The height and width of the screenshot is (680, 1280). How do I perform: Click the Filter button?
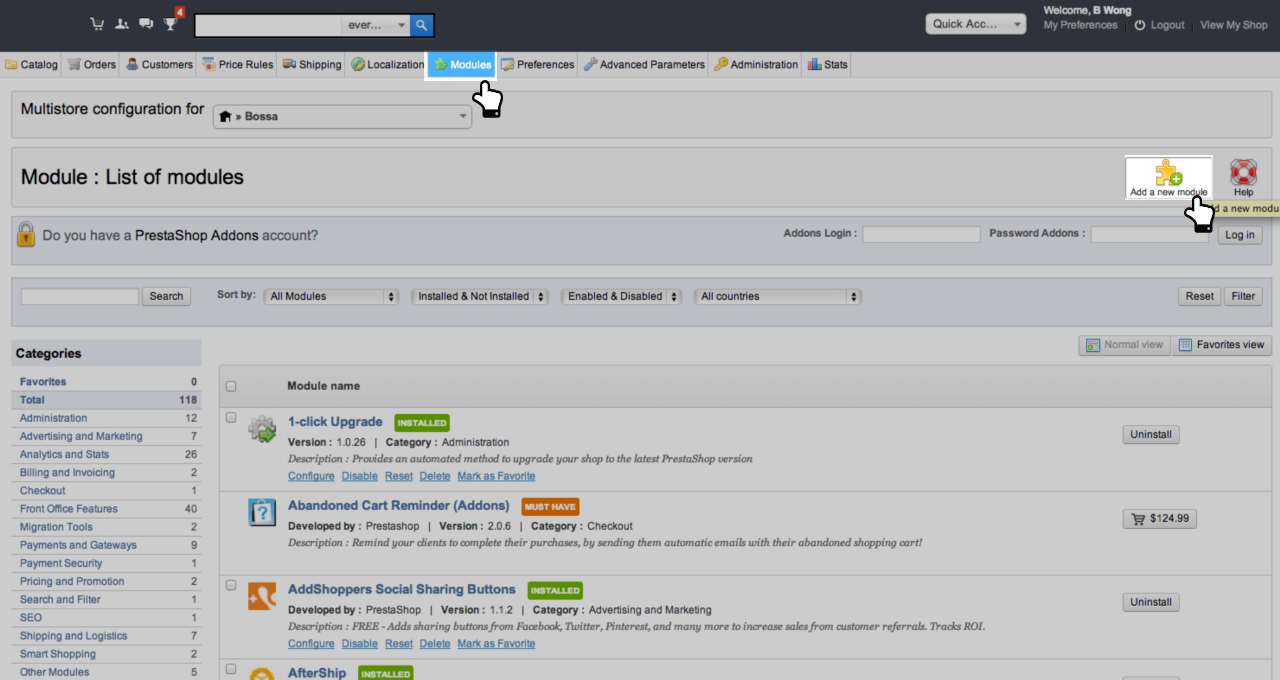tap(1242, 296)
